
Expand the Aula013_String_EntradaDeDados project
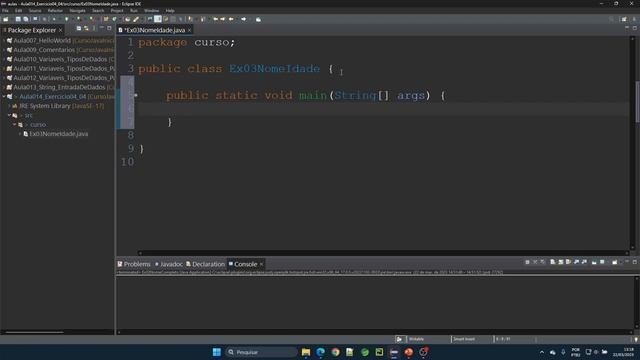point(4,87)
